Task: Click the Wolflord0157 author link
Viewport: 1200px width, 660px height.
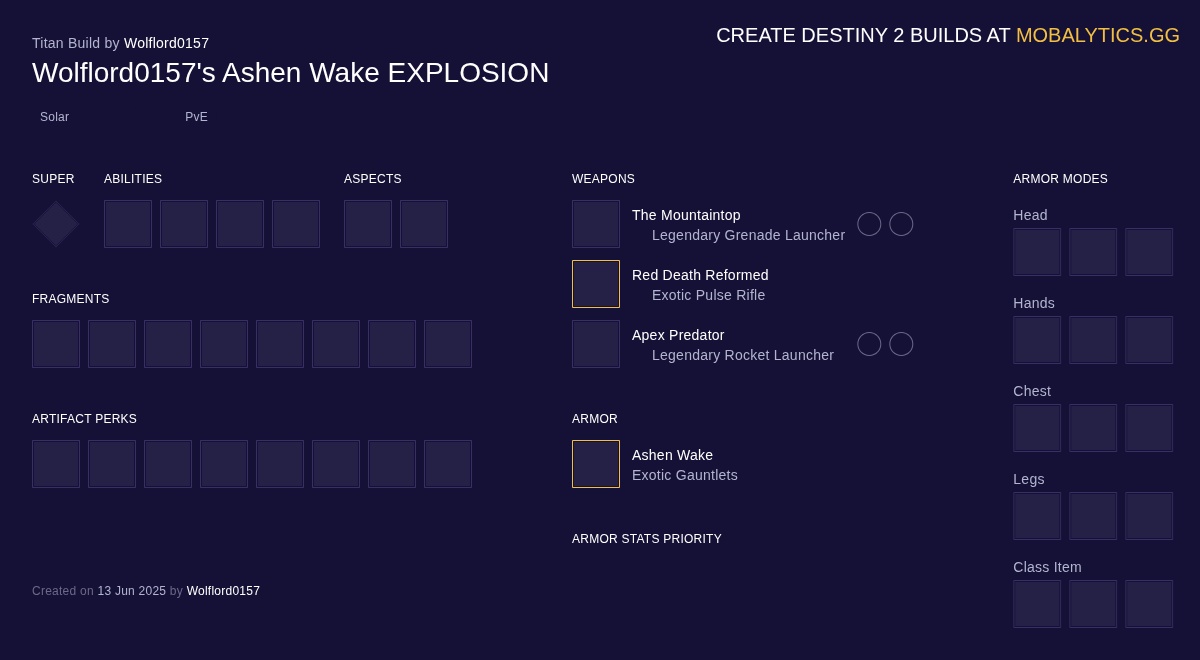Action: click(x=166, y=43)
